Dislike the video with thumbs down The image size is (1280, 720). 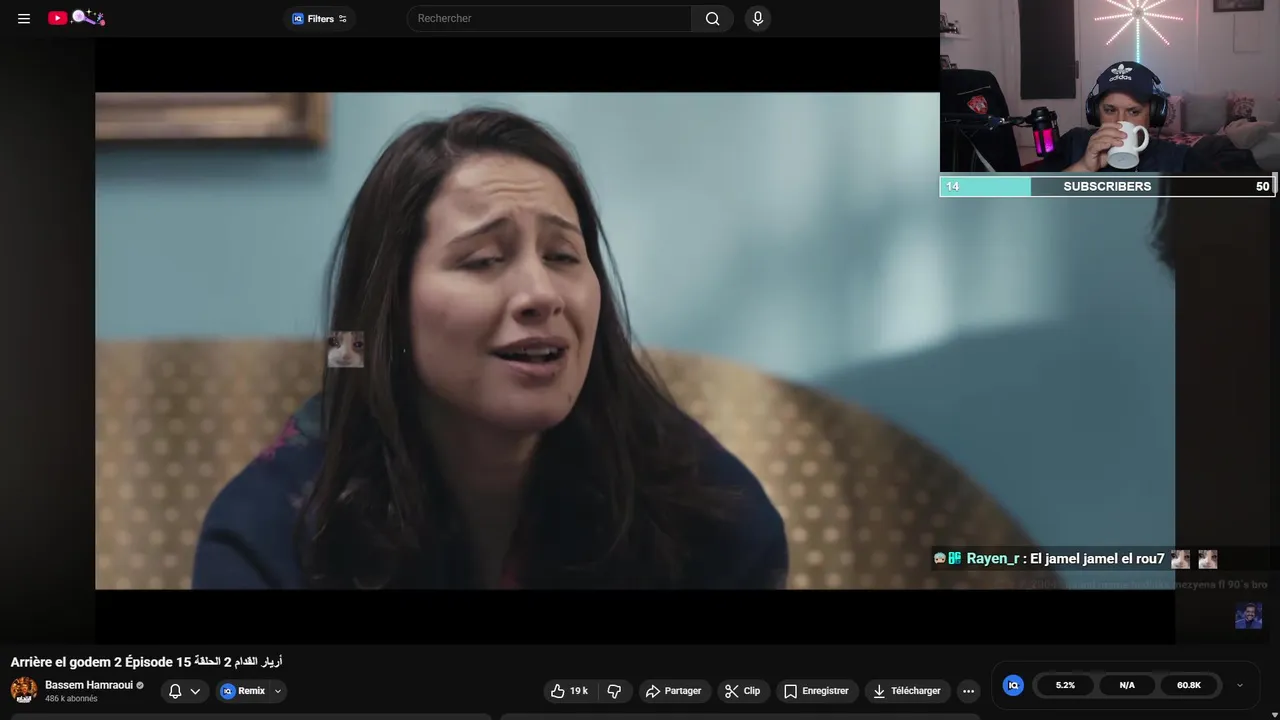coord(614,691)
